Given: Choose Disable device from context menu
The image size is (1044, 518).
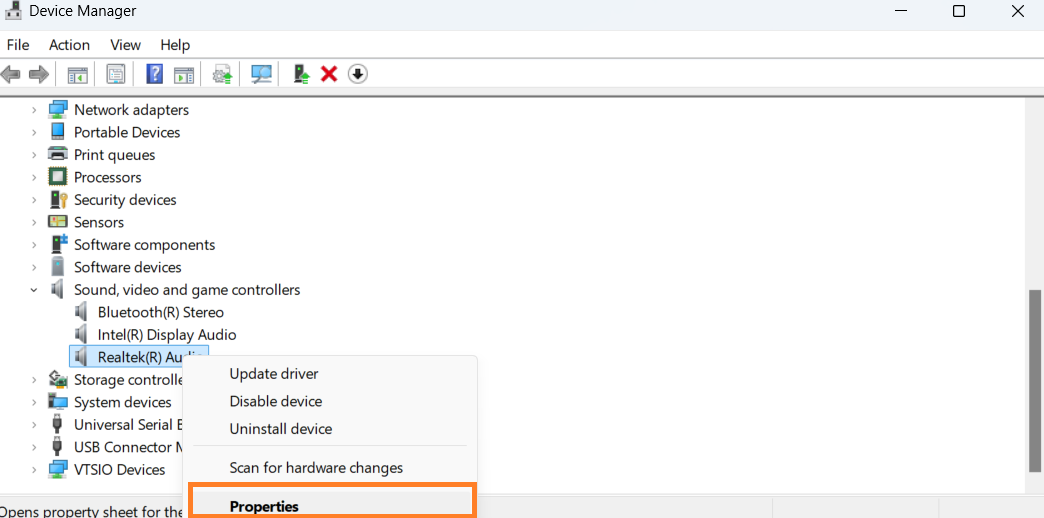Looking at the screenshot, I should click(330, 401).
